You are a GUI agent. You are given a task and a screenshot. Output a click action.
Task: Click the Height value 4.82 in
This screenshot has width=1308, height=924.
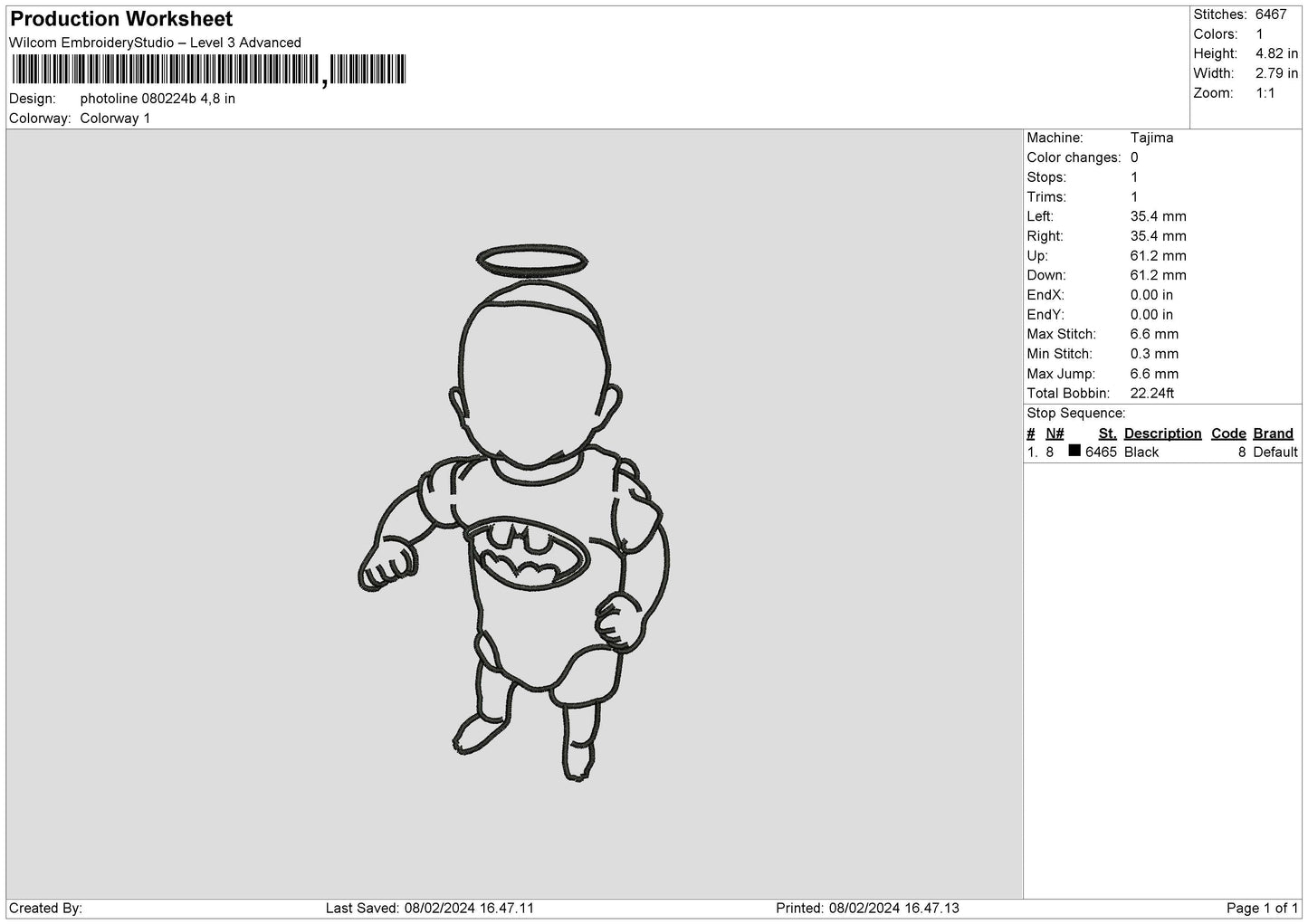[1276, 54]
